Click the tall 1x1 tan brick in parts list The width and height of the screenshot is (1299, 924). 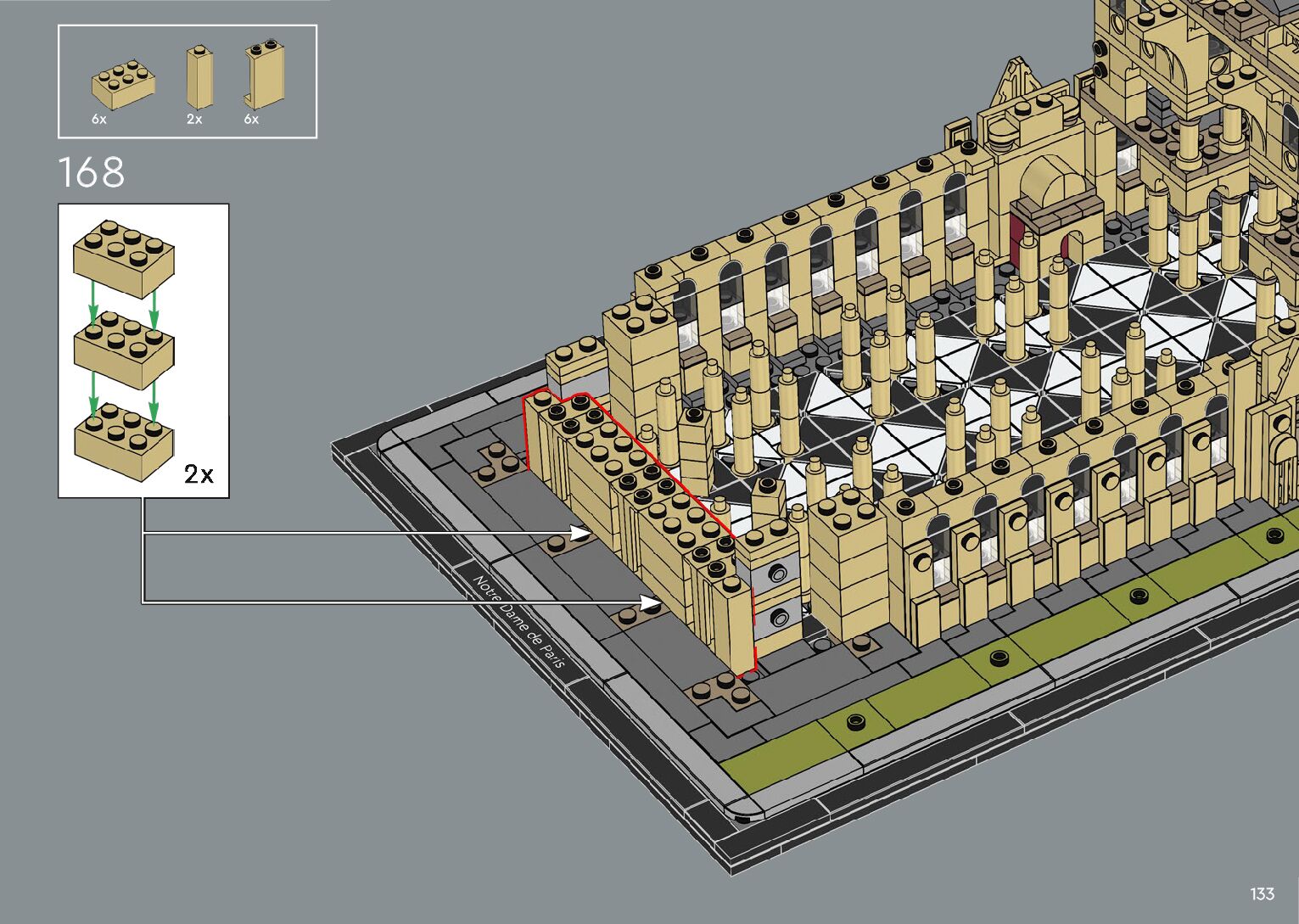[199, 78]
